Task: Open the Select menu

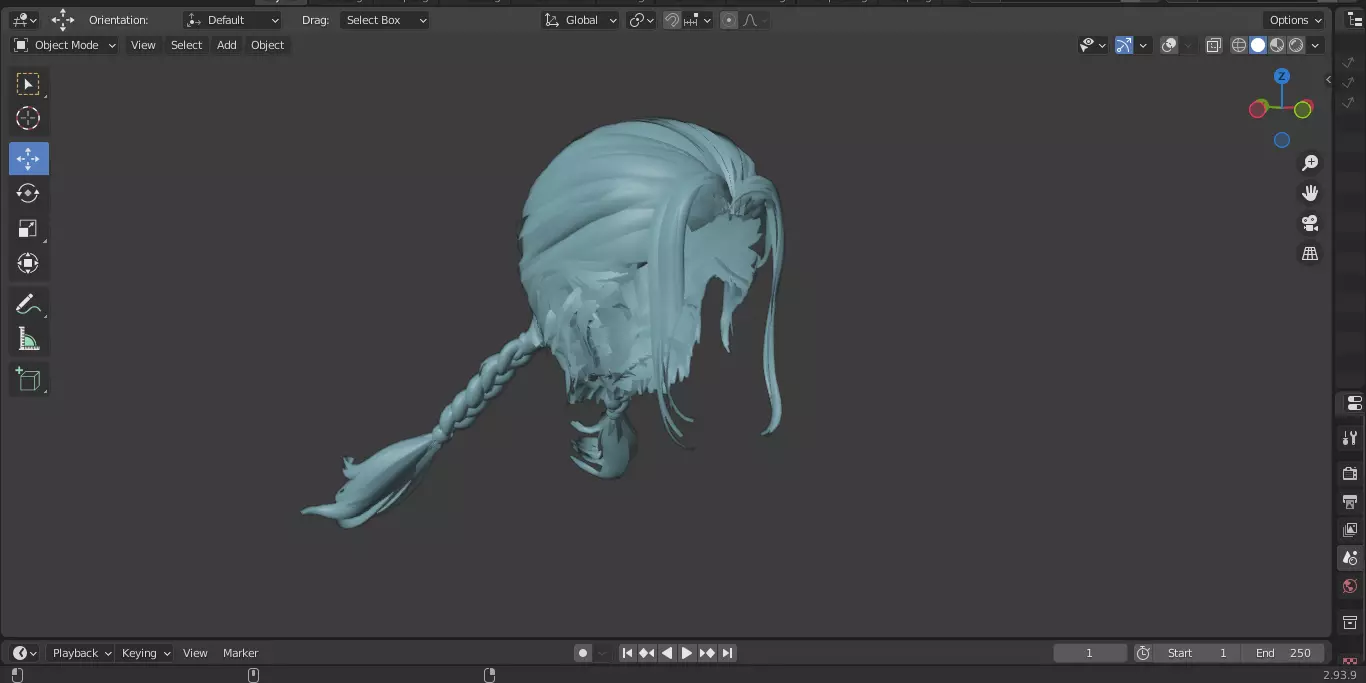Action: coord(186,45)
